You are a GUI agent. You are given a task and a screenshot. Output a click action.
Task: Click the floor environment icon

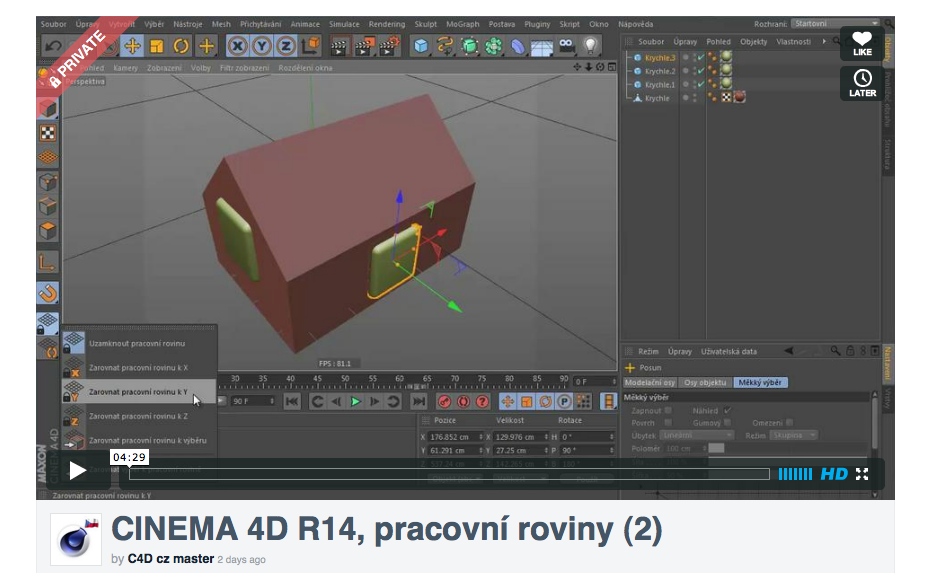pos(542,46)
